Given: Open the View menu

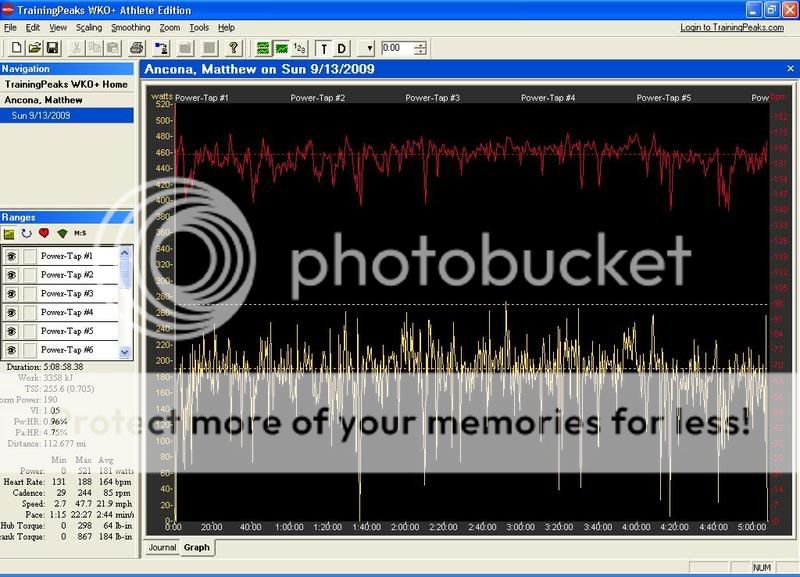Looking at the screenshot, I should point(58,28).
